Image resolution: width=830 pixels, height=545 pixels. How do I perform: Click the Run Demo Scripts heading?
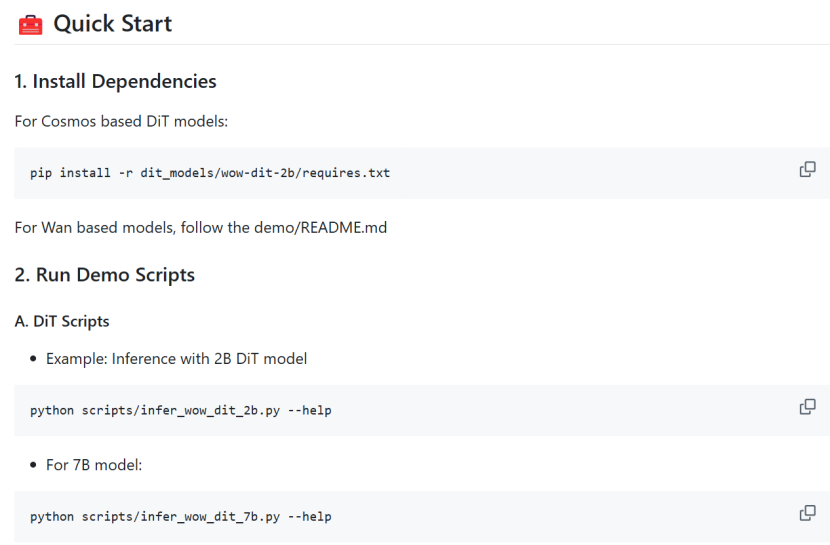104,275
